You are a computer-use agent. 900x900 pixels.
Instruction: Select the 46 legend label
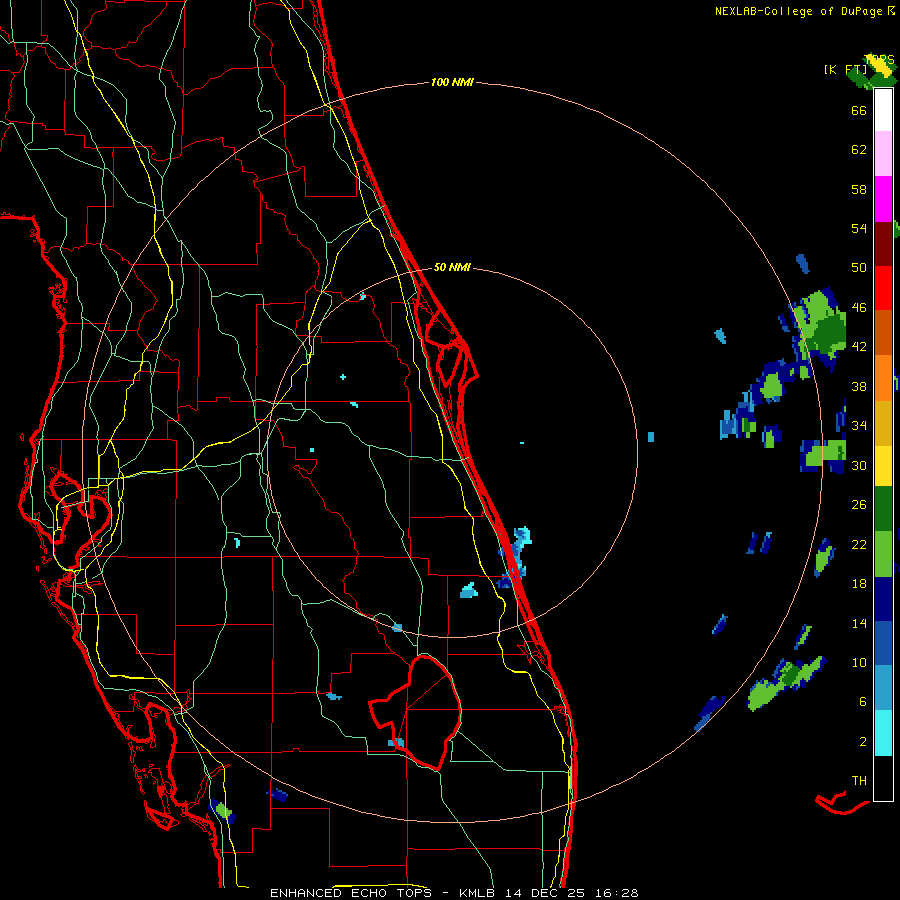coord(859,308)
